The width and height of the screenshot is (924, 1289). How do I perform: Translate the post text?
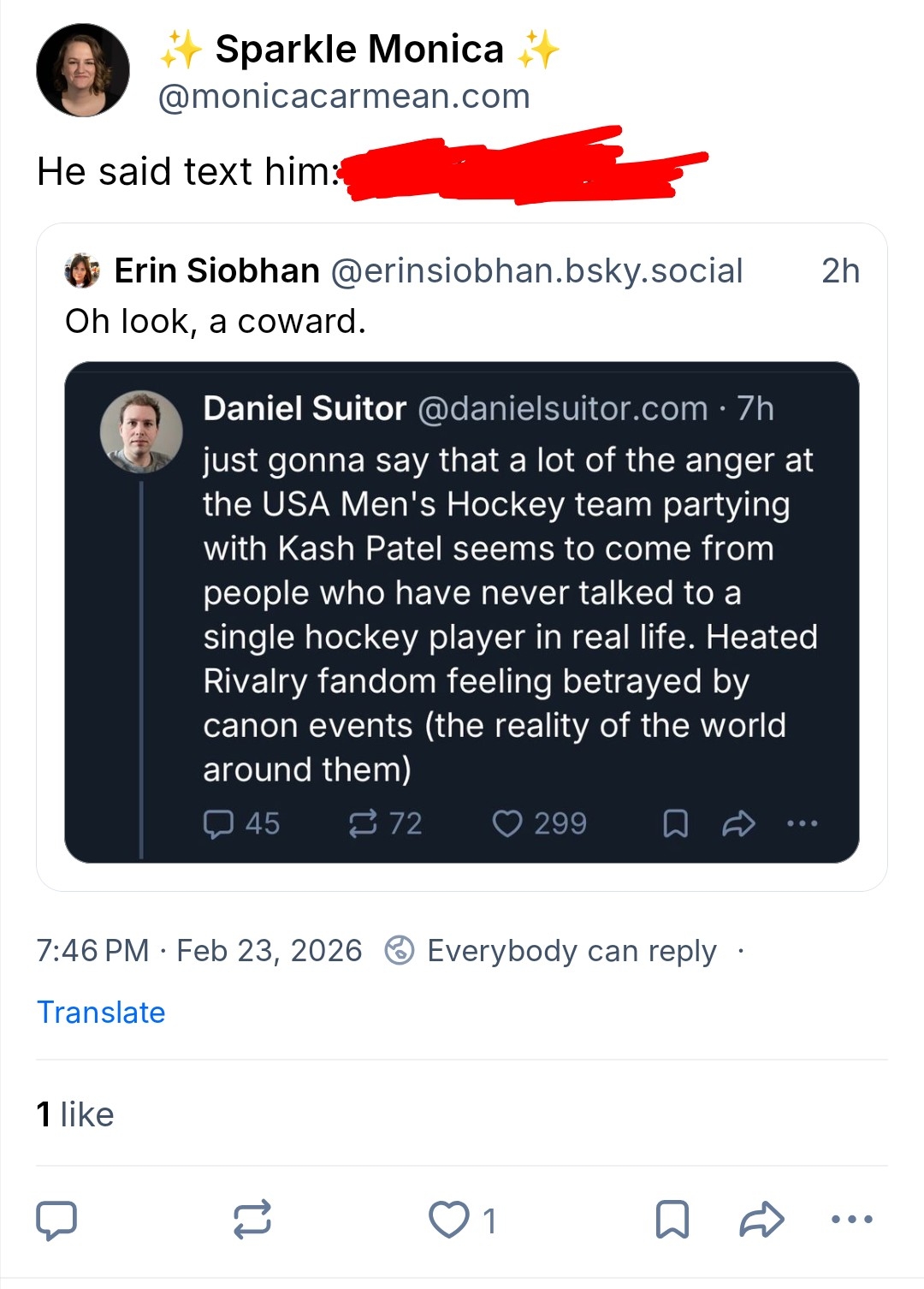[x=101, y=1013]
